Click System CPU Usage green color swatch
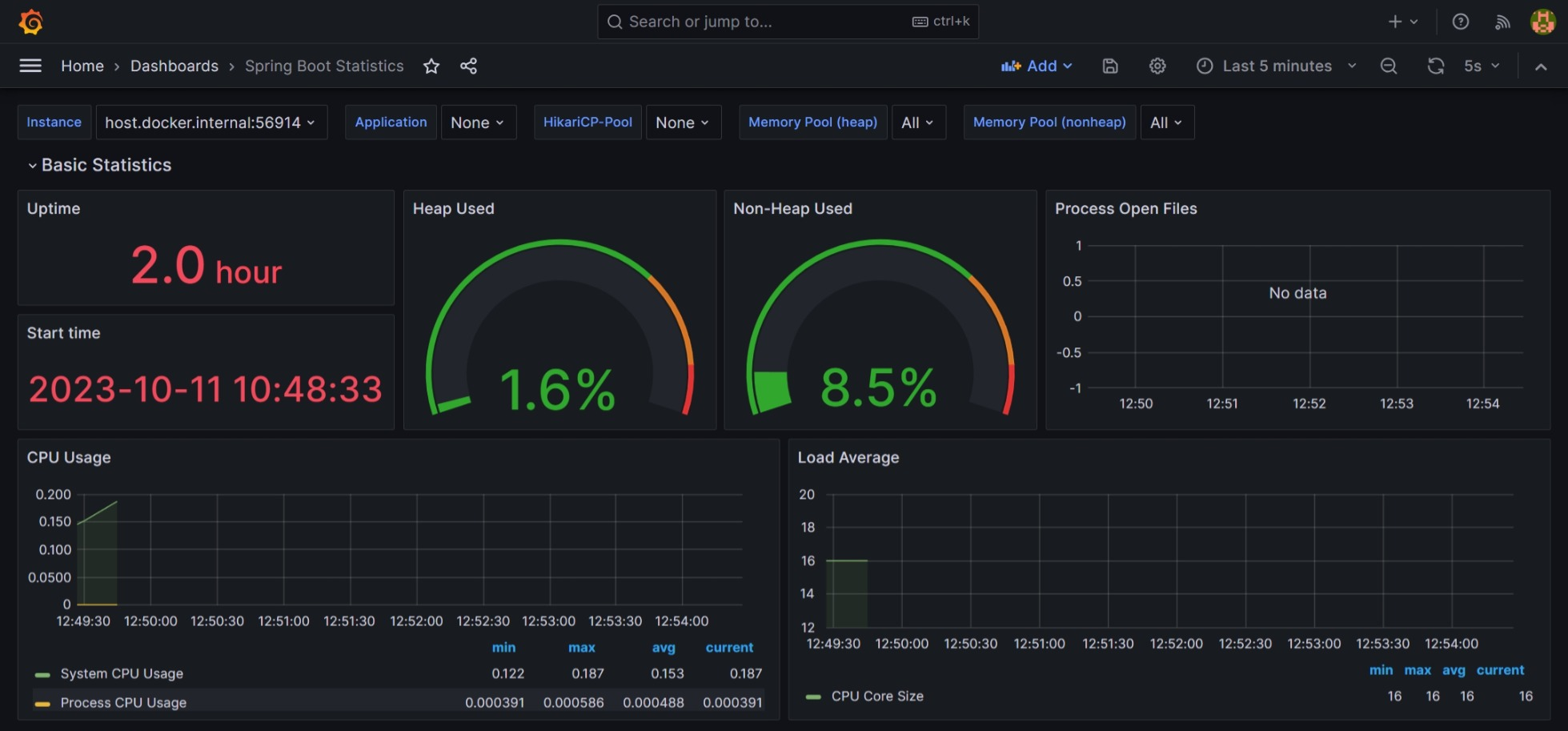The height and width of the screenshot is (731, 1568). coord(42,675)
